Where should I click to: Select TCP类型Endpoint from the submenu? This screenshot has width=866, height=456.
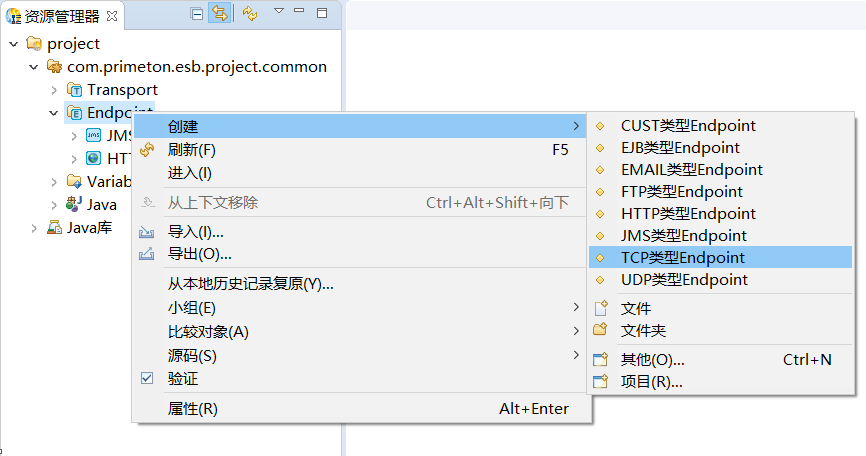682,257
